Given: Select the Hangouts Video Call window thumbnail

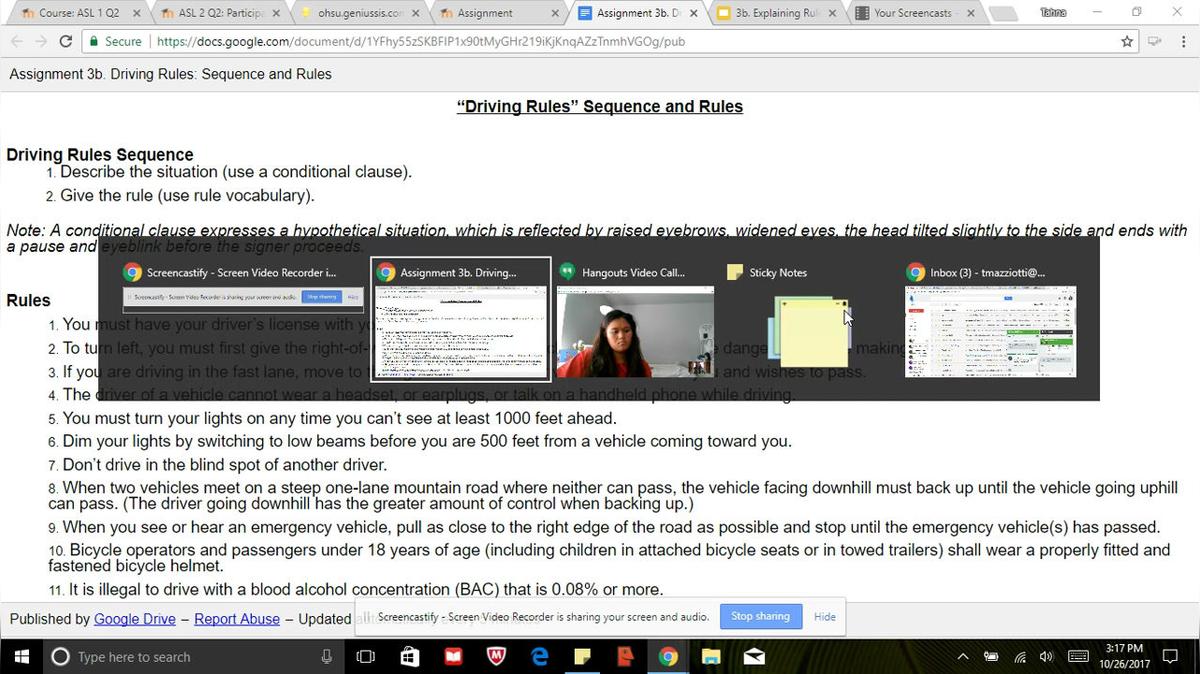Looking at the screenshot, I should tap(635, 332).
